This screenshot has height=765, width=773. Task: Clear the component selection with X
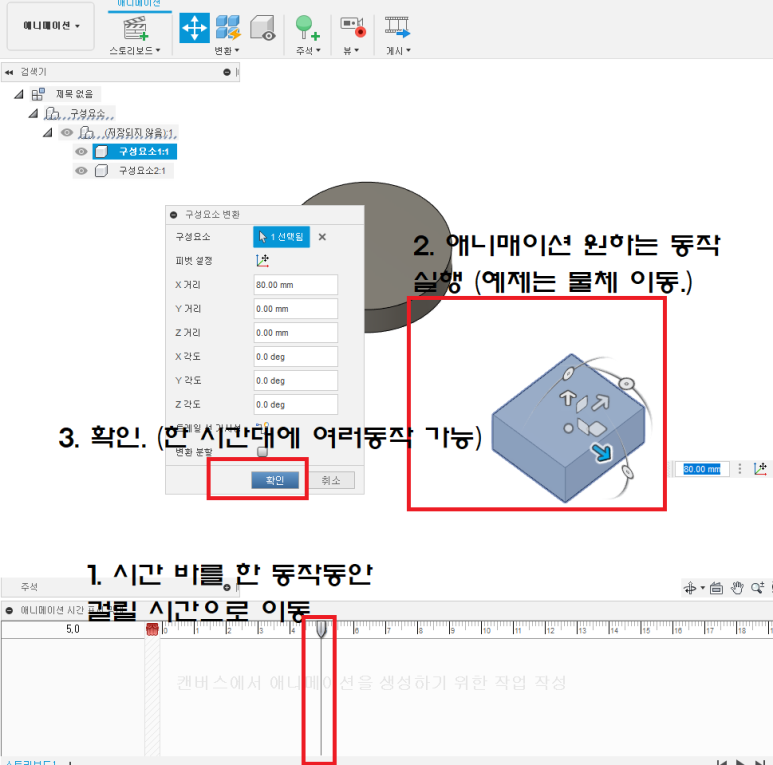point(322,237)
